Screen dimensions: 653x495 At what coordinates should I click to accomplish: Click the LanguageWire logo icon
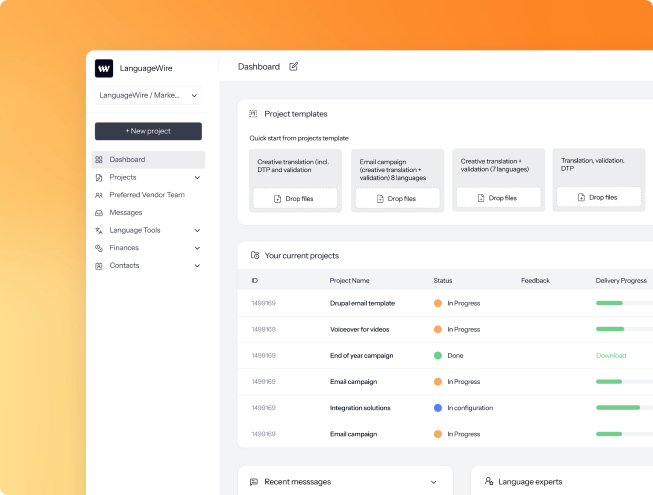[x=104, y=68]
